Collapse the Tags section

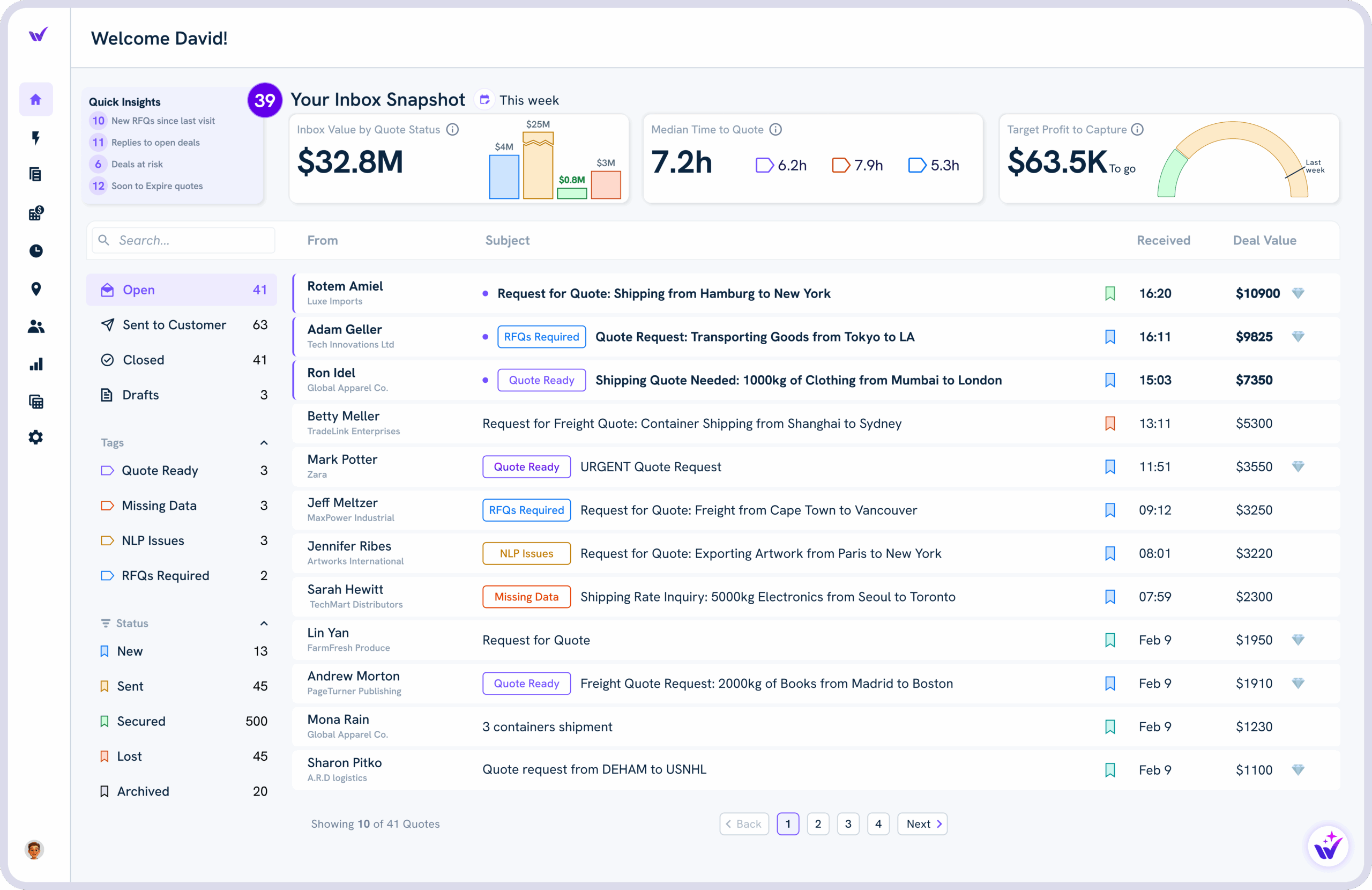point(264,442)
